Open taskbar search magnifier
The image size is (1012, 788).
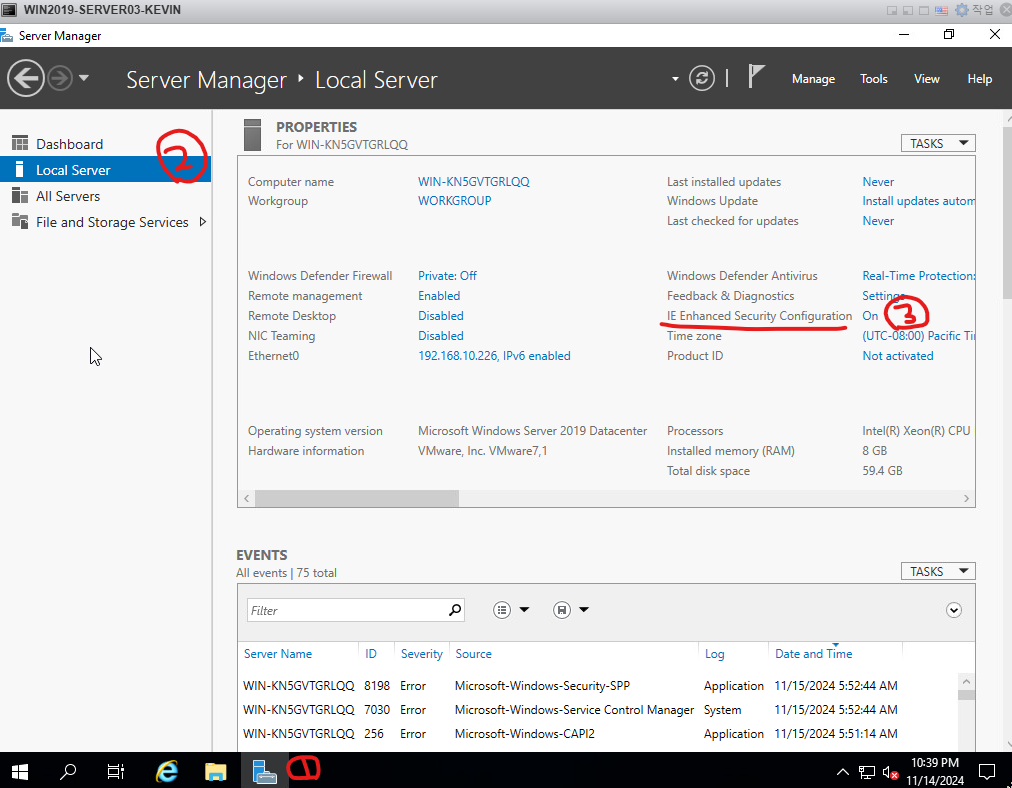point(68,771)
